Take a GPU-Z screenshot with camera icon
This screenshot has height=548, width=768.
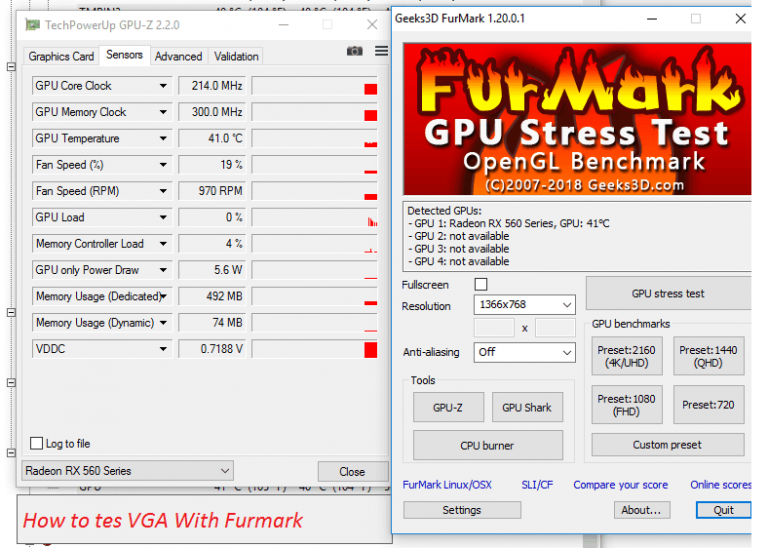[355, 51]
